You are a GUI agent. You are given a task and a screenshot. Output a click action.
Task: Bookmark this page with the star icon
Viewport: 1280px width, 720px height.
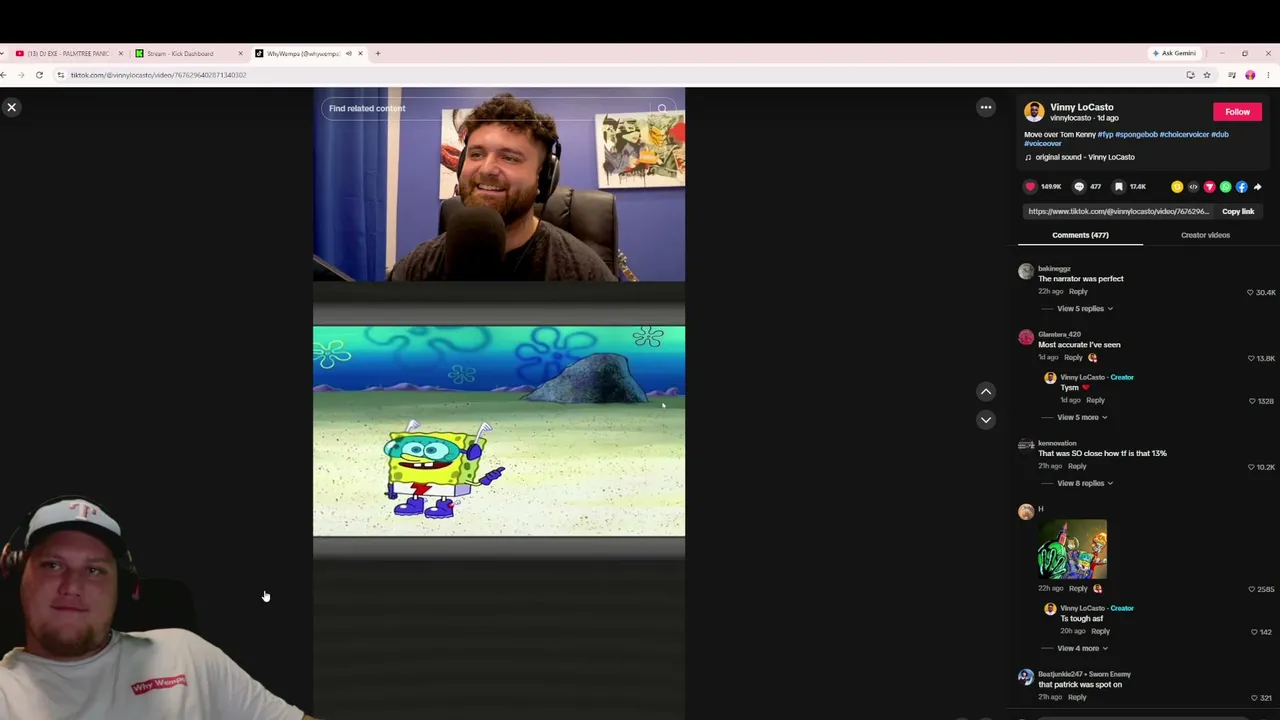(1207, 75)
